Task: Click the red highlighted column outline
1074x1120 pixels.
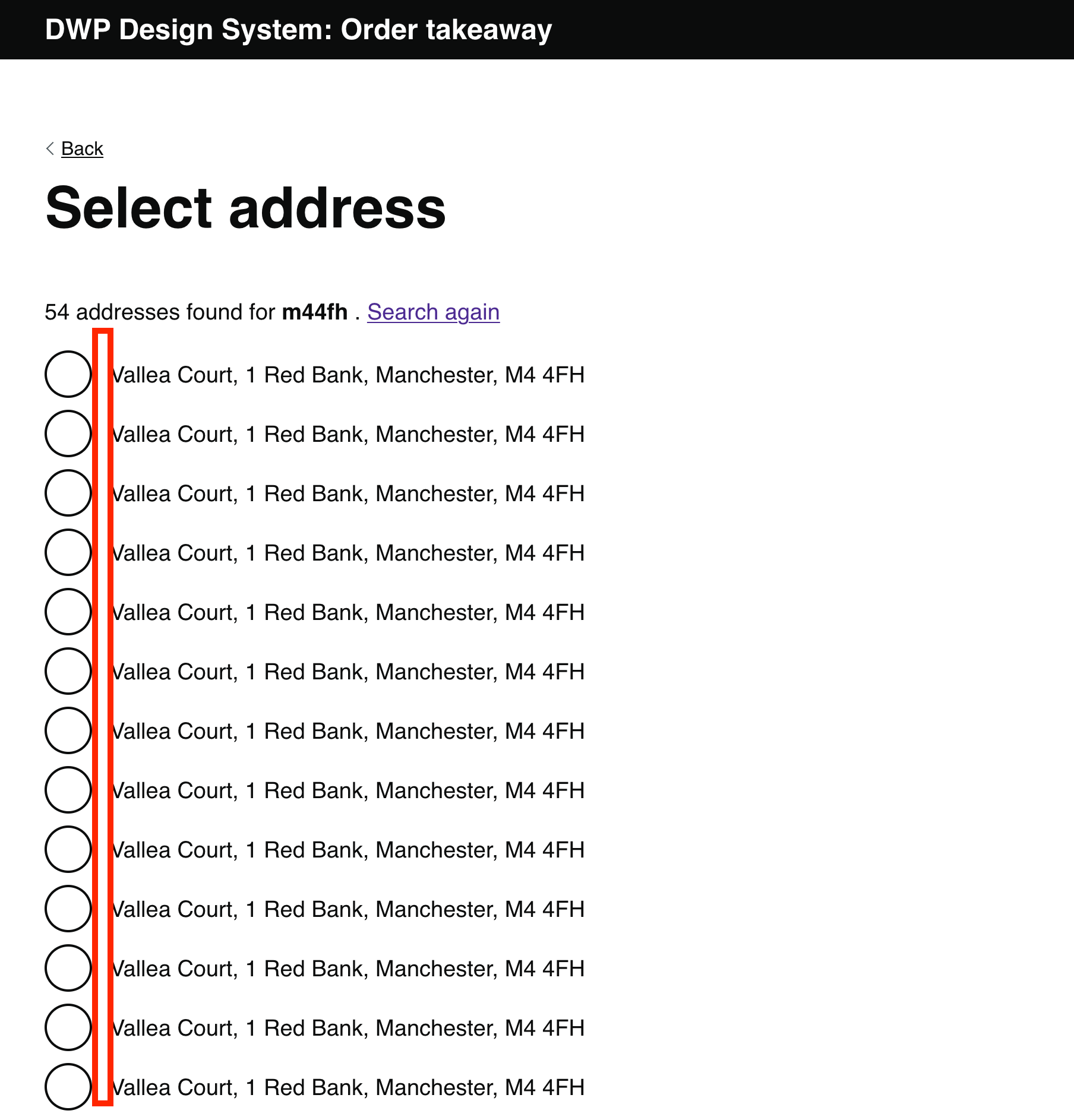Action: (103, 713)
